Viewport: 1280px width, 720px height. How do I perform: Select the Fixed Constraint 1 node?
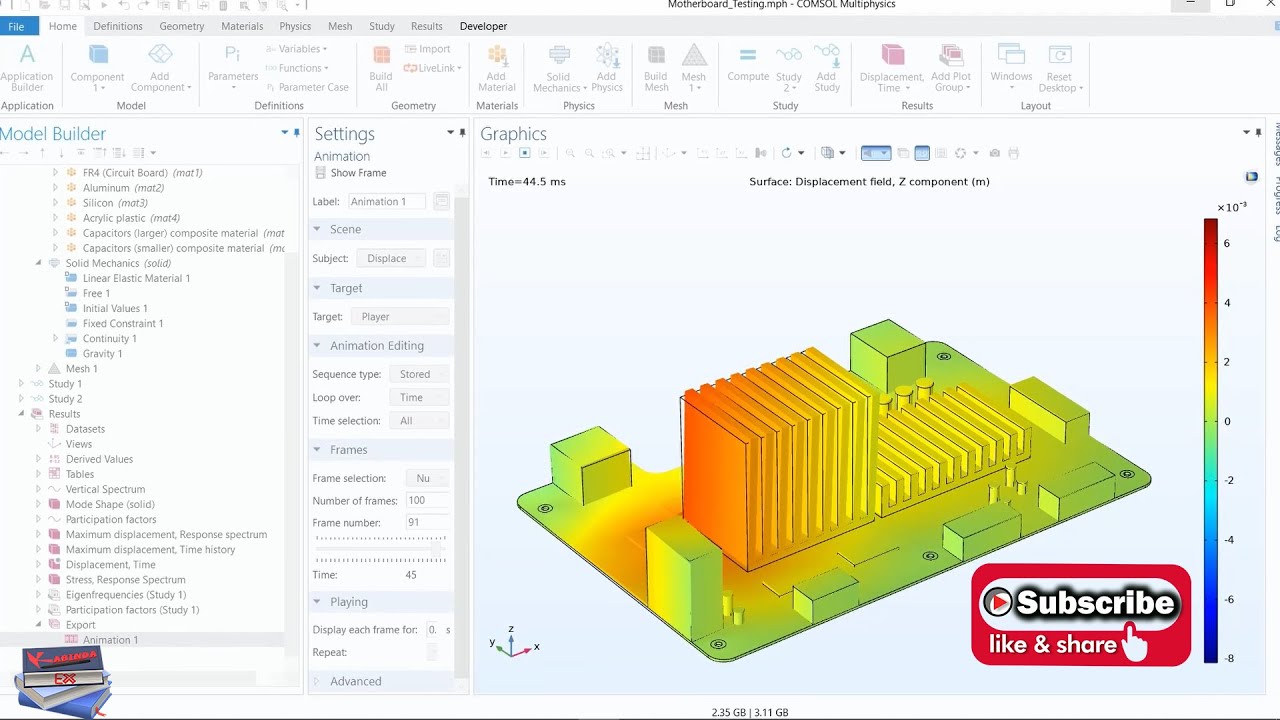click(x=122, y=323)
